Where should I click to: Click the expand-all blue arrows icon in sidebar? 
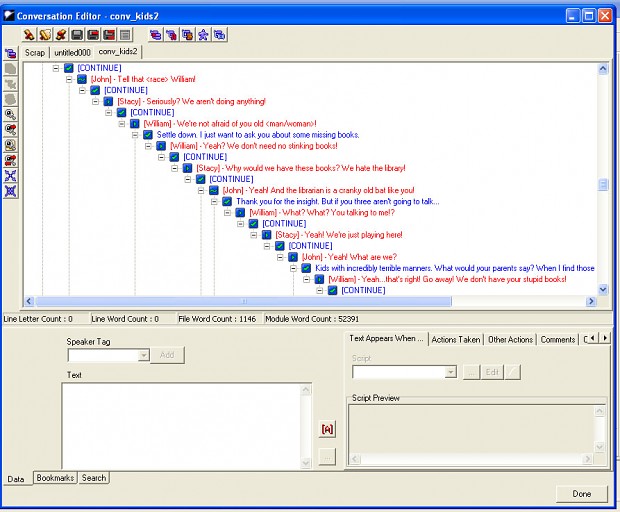tap(11, 176)
